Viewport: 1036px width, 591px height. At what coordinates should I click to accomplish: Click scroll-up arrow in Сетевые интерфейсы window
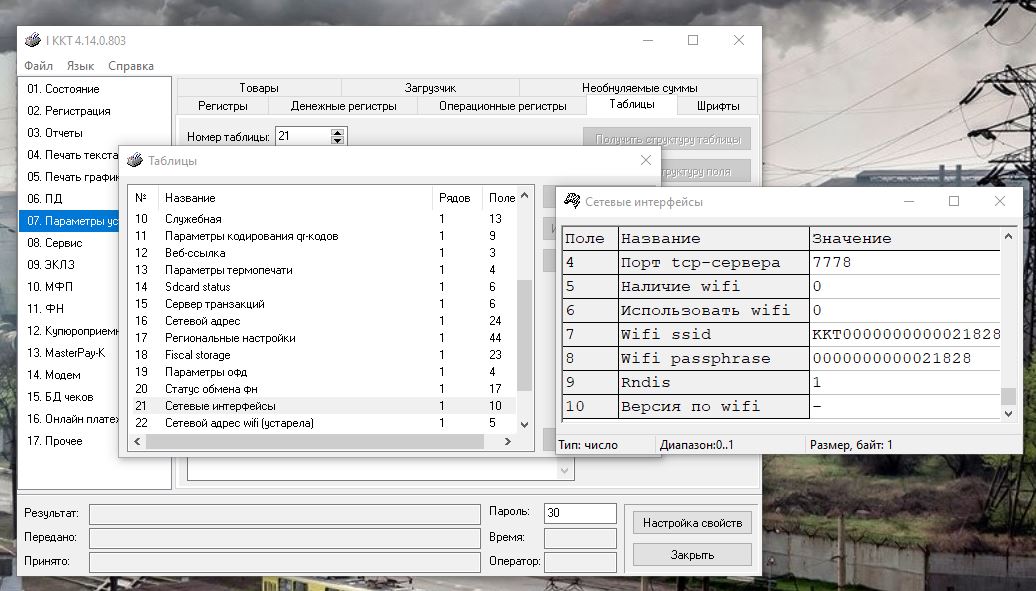tap(1008, 236)
